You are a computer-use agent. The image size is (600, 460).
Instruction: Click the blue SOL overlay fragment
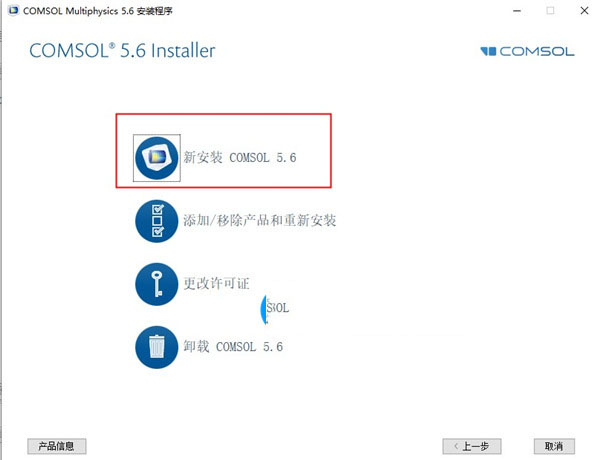point(275,308)
